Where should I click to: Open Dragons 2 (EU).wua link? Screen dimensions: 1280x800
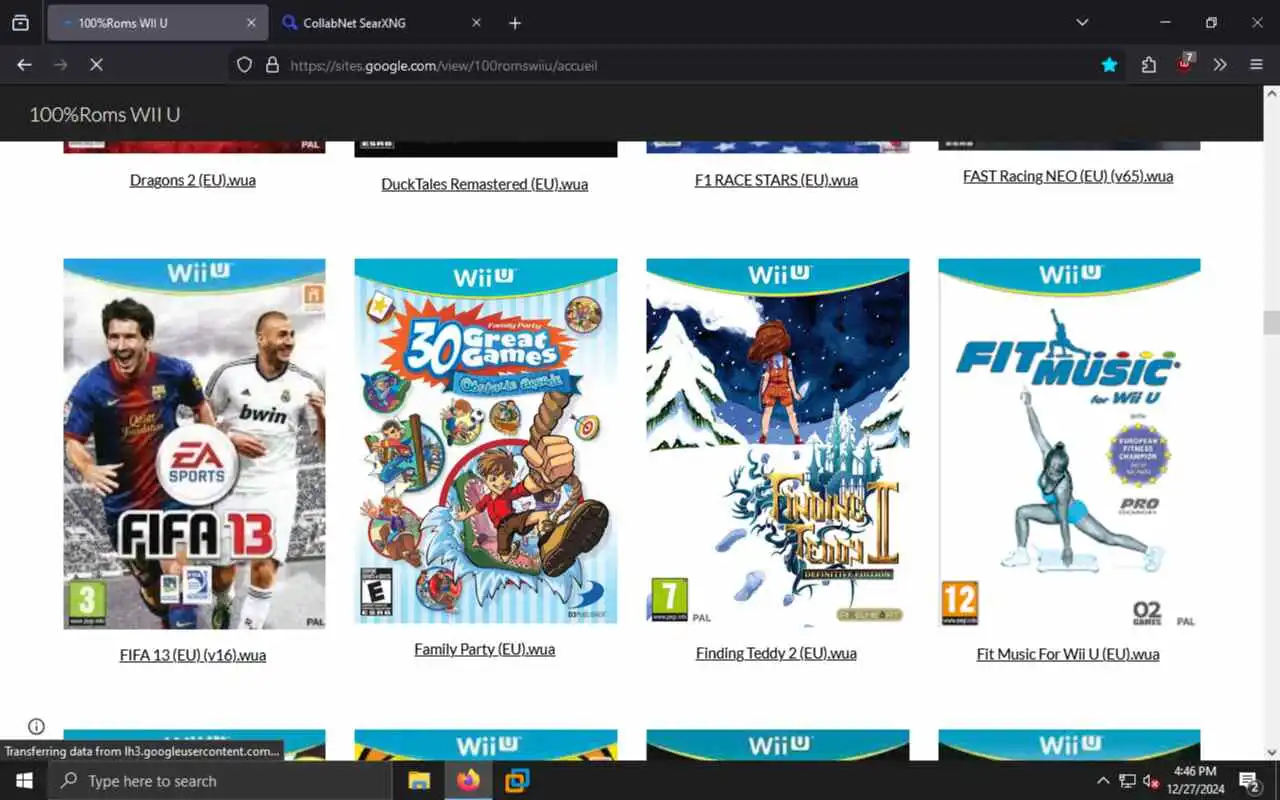tap(193, 180)
